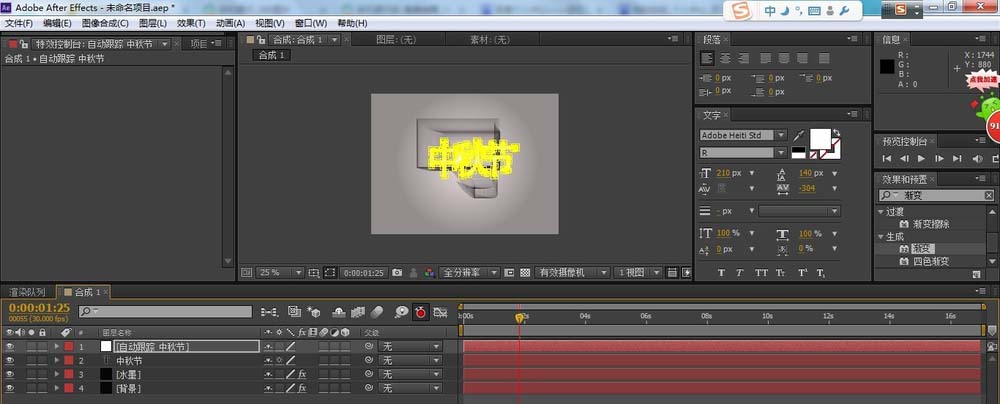
Task: Toggle visibility of the [背景] layer
Action: point(10,387)
